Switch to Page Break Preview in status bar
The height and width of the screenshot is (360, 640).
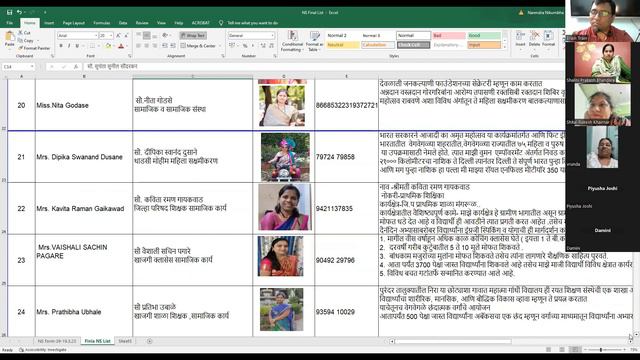point(576,349)
